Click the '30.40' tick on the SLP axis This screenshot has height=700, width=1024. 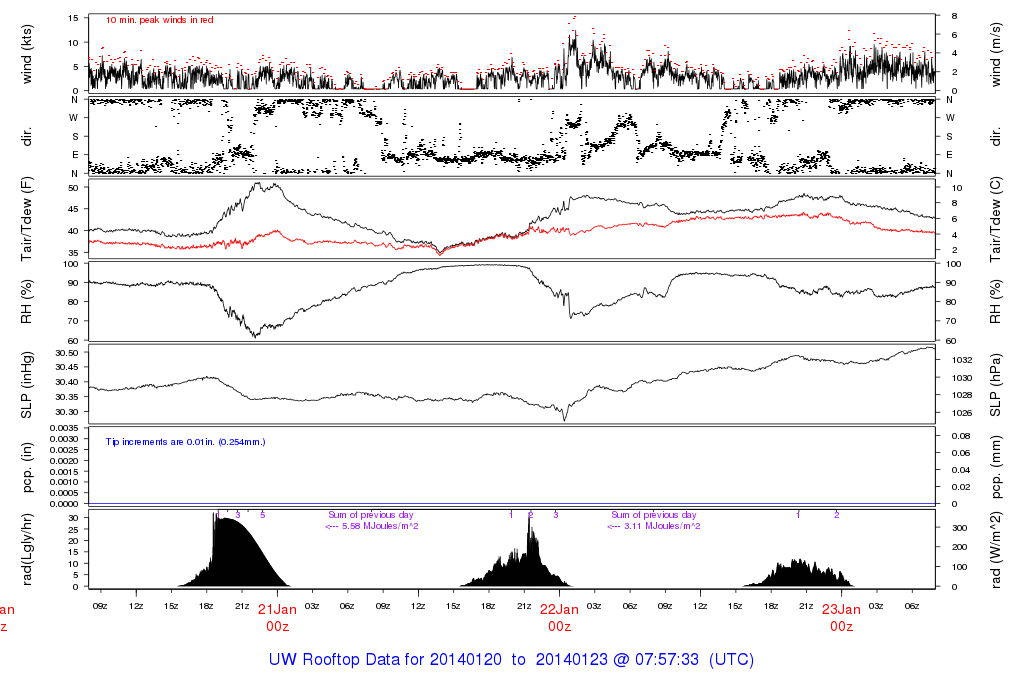pos(67,383)
